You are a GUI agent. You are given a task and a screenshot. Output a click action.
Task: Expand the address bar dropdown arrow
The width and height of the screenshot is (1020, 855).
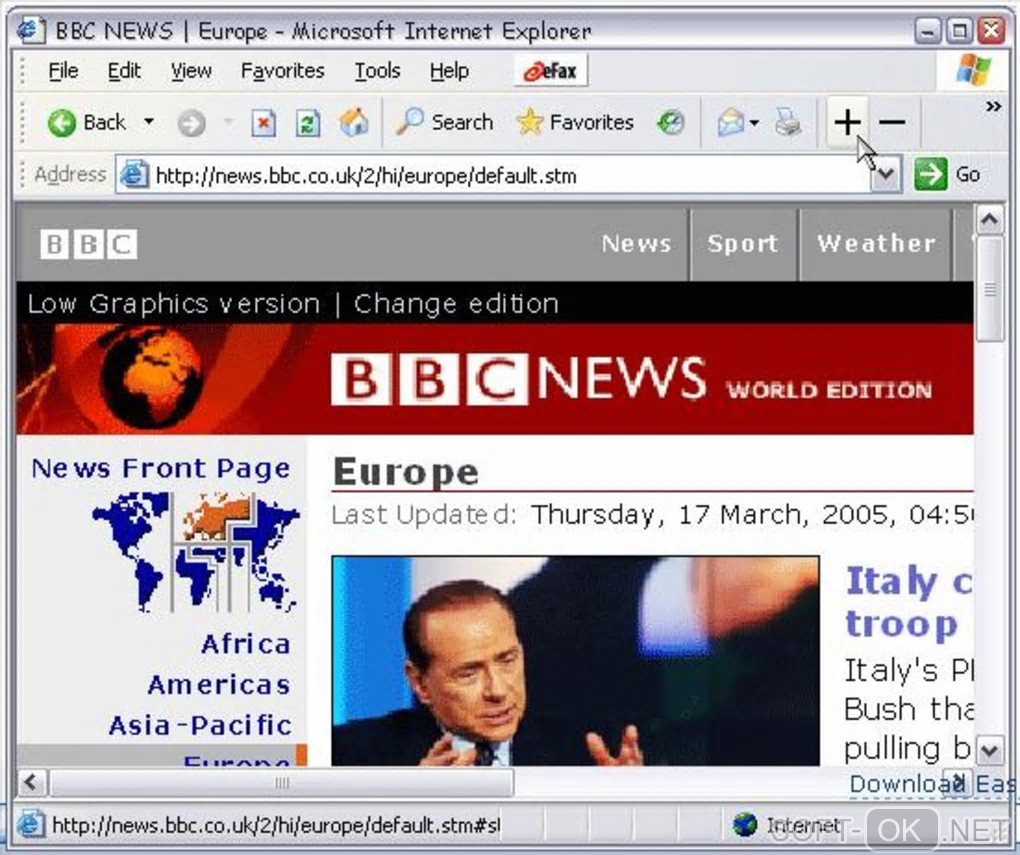coord(886,175)
